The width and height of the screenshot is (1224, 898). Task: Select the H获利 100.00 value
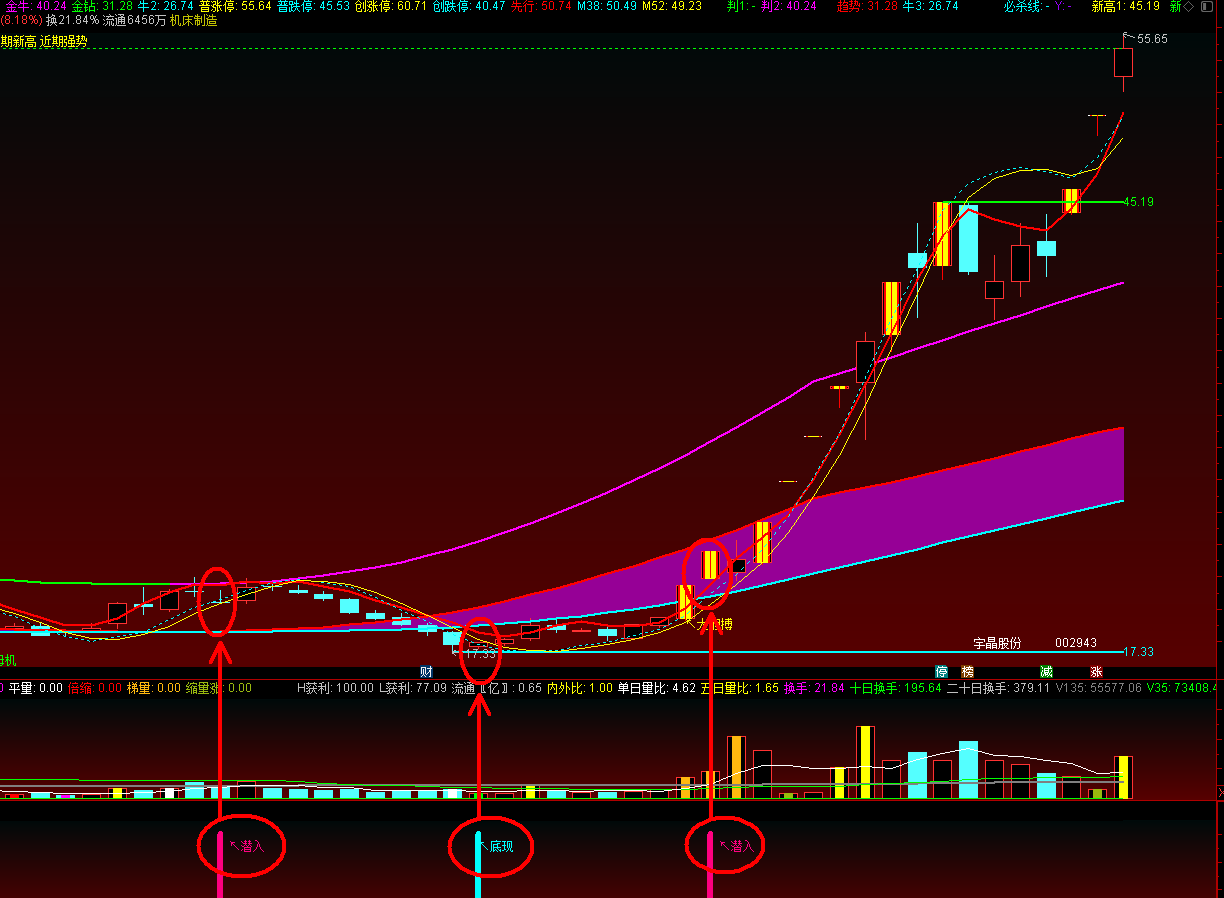click(x=335, y=688)
